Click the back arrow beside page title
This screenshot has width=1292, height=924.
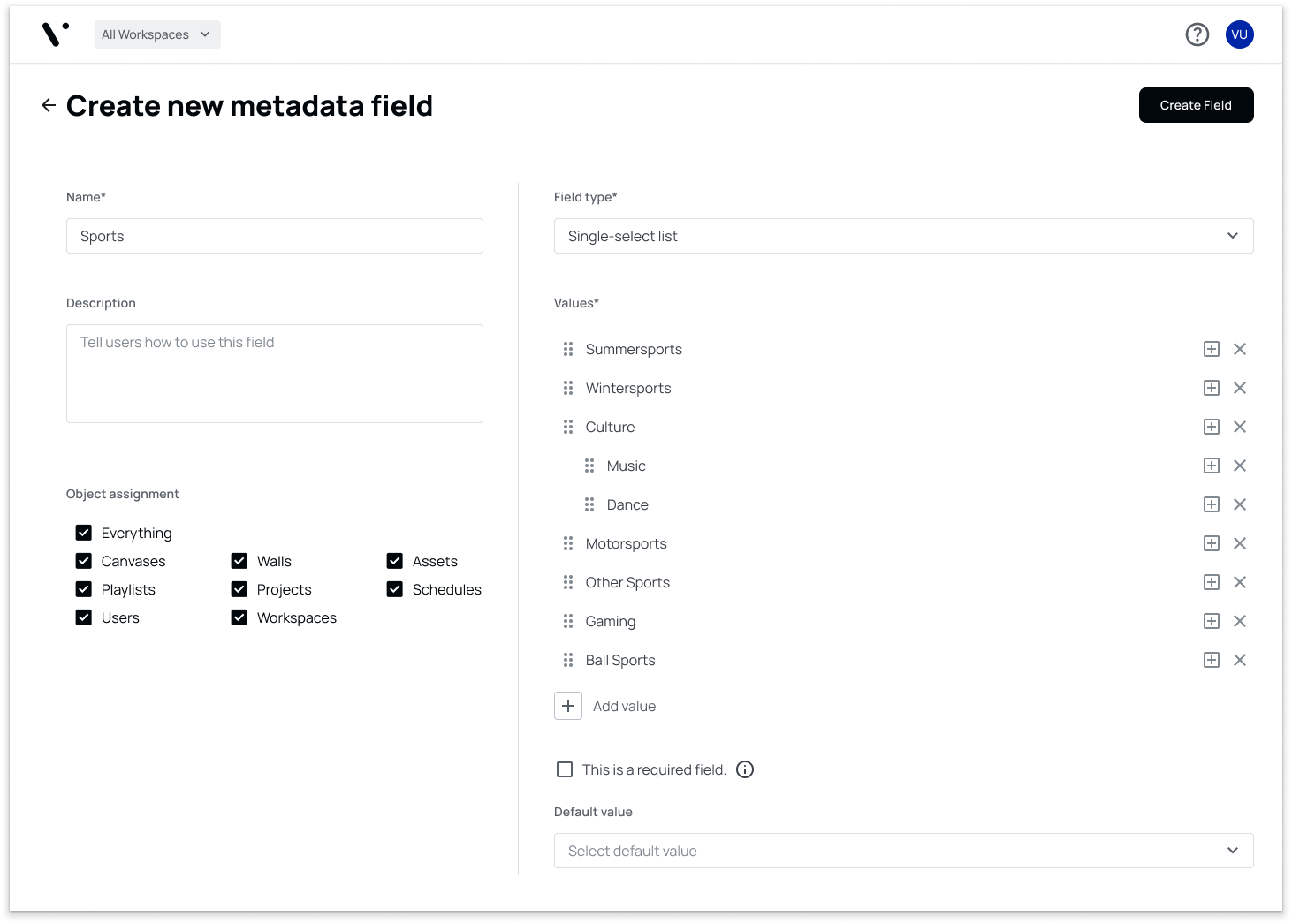49,105
